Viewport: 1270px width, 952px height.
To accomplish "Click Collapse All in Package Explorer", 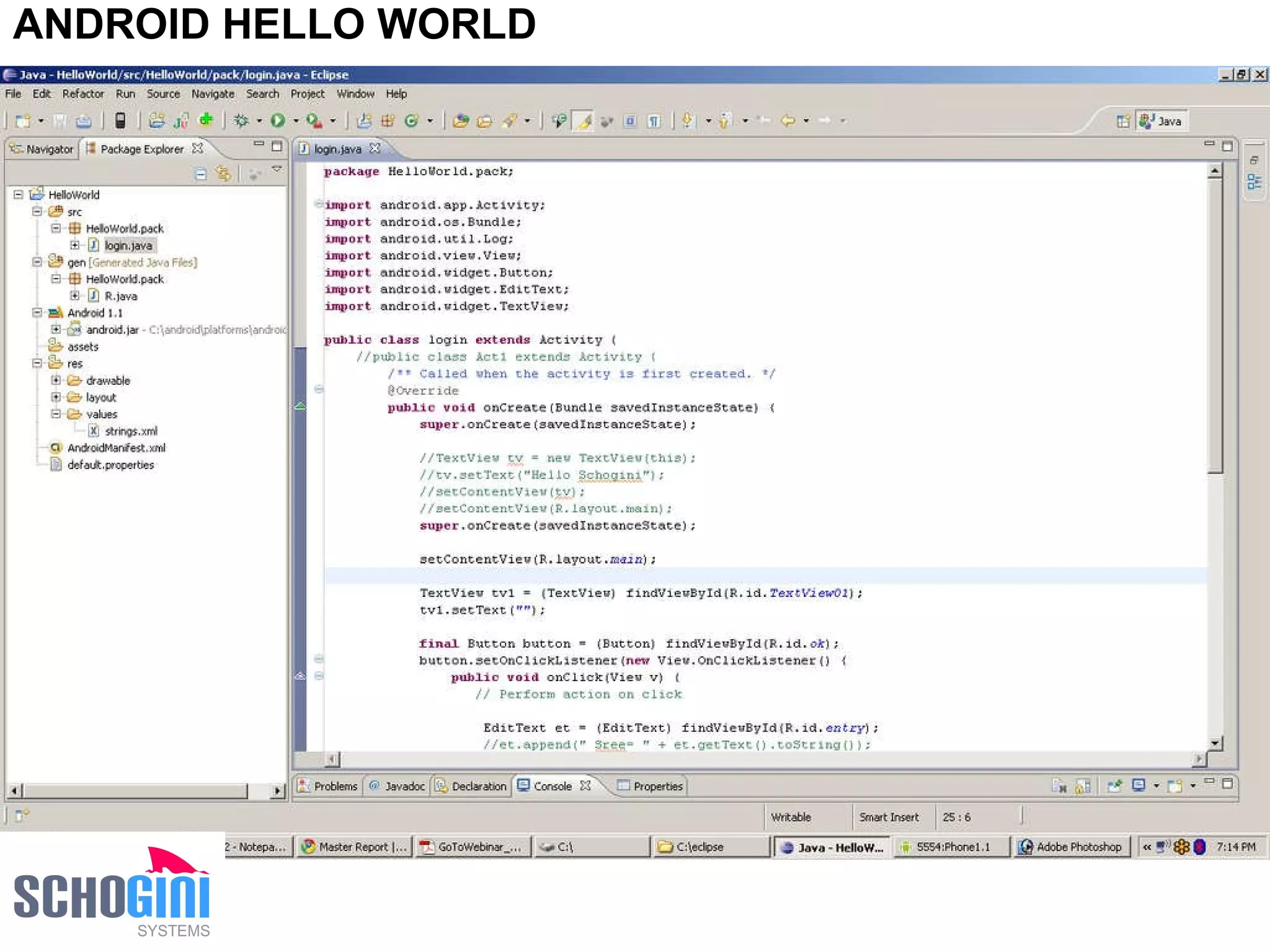I will point(201,174).
